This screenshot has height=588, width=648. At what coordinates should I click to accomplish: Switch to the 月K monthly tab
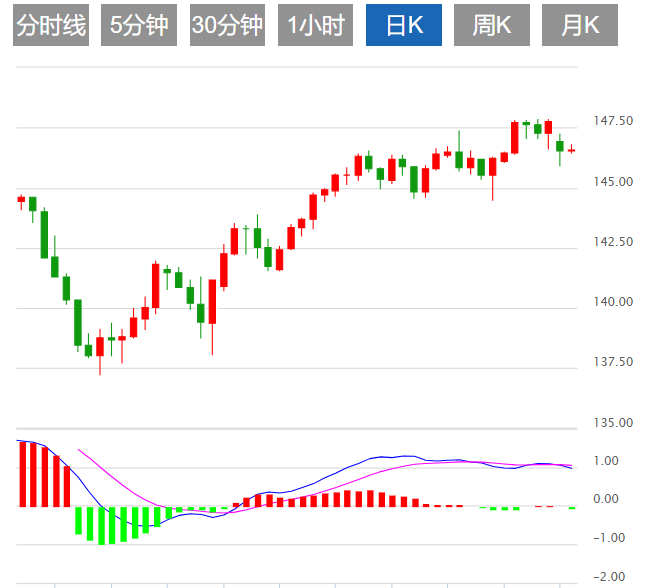pos(580,25)
